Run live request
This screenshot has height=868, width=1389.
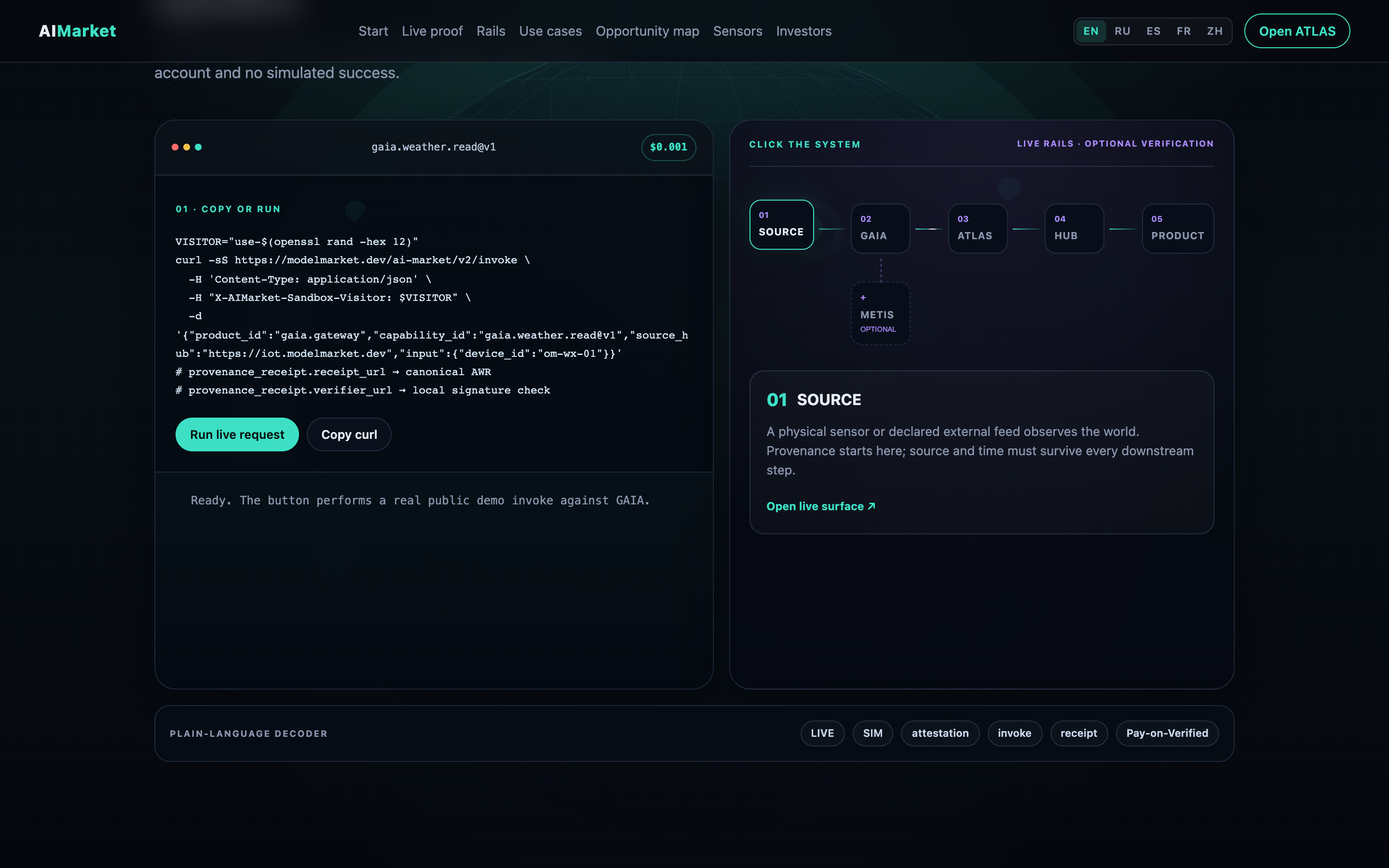[237, 434]
